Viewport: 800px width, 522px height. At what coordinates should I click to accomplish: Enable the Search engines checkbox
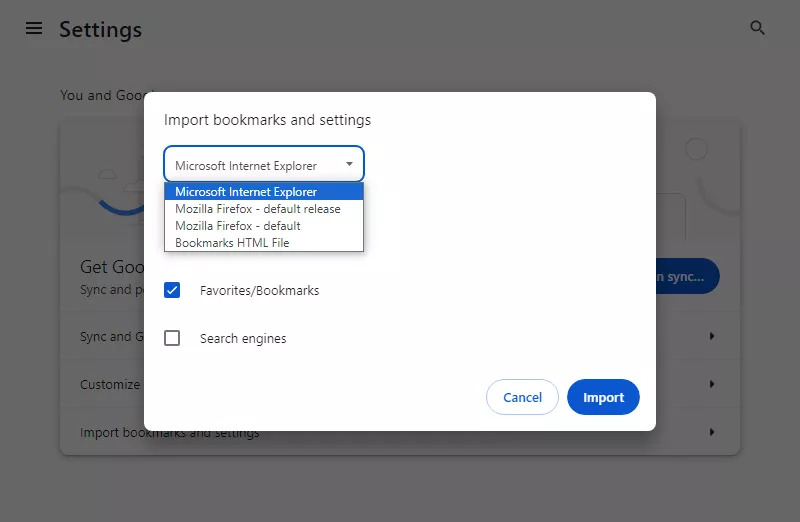click(172, 338)
